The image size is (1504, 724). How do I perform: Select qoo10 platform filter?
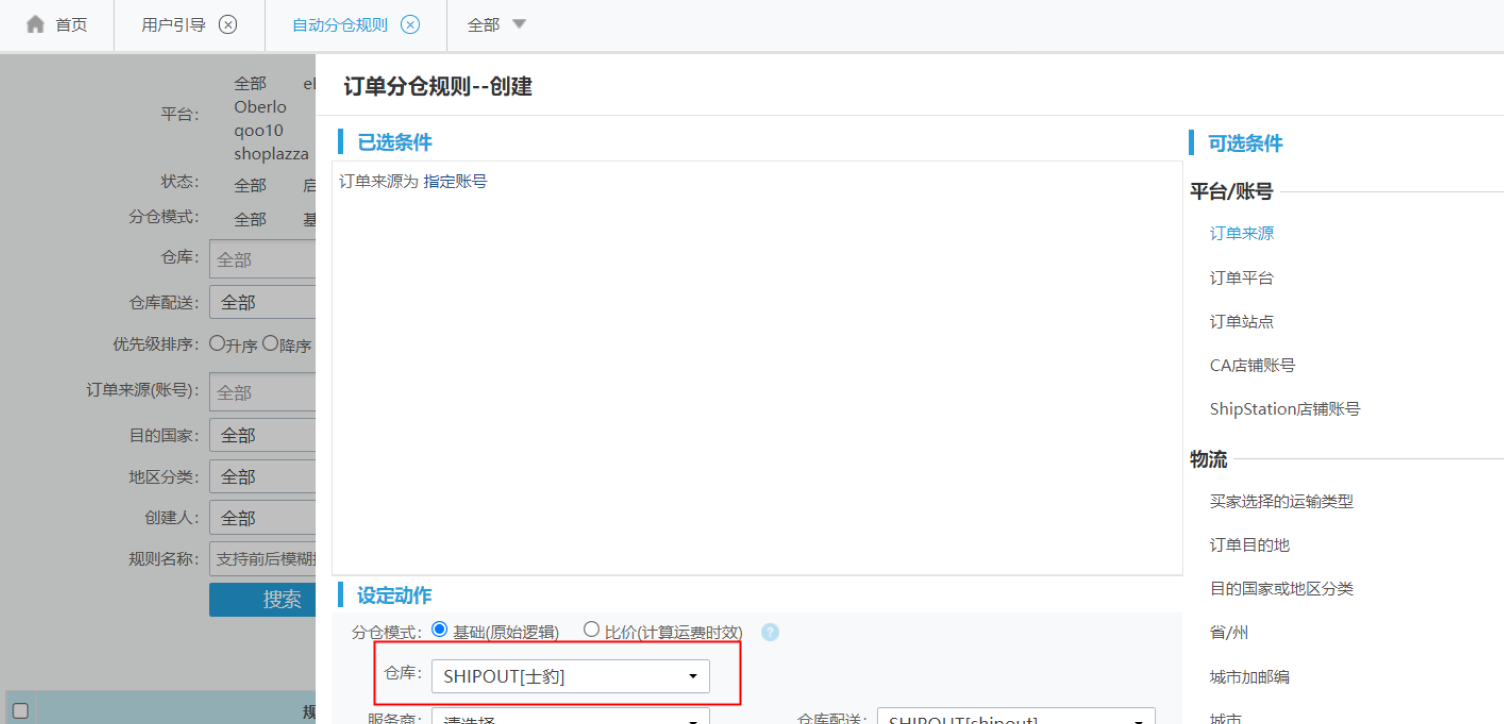(259, 131)
